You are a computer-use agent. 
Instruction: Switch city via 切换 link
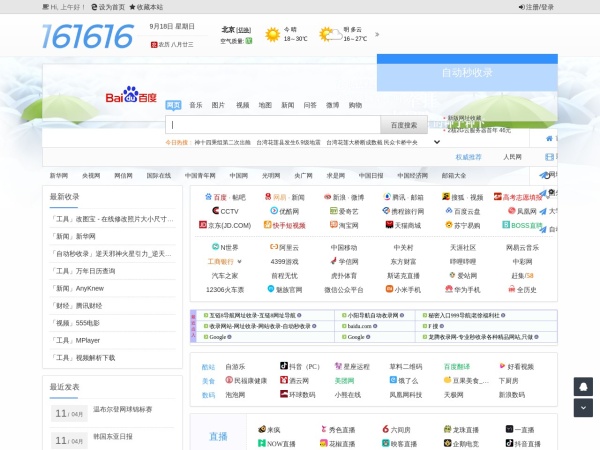pyautogui.click(x=244, y=30)
